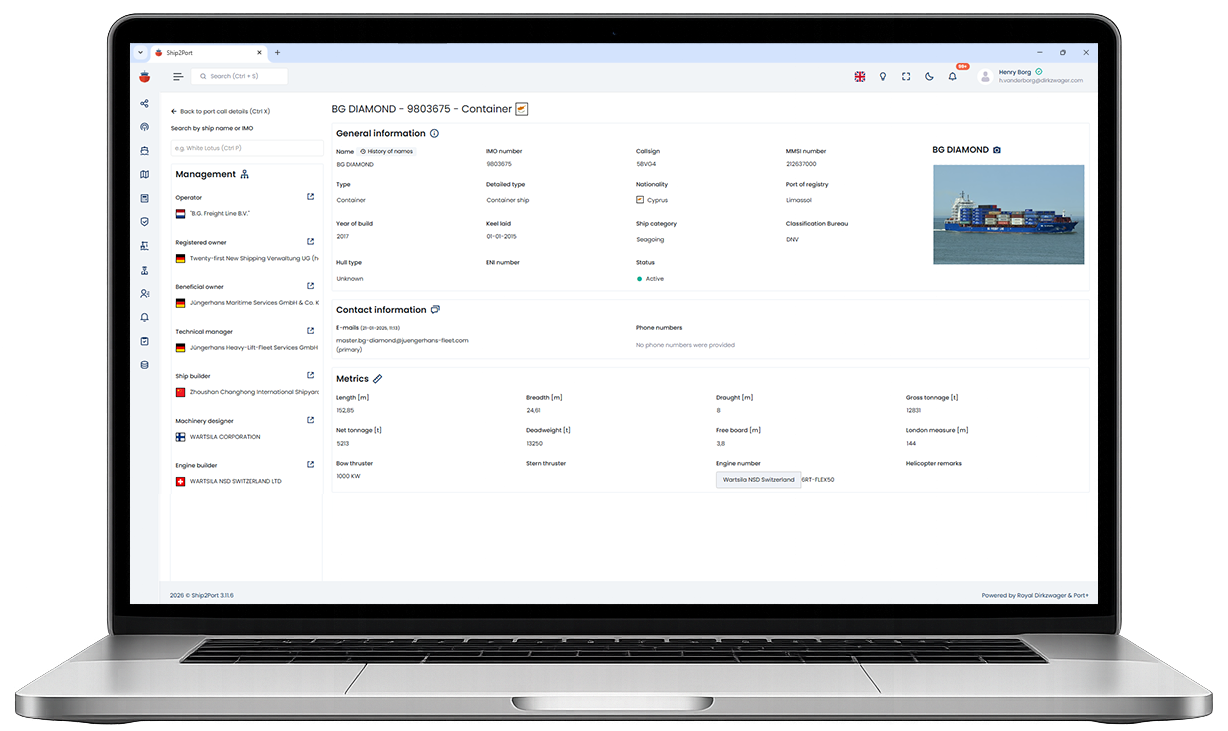Viewport: 1228px width, 731px height.
Task: Toggle dark mode with the moon icon
Action: pyautogui.click(x=928, y=75)
